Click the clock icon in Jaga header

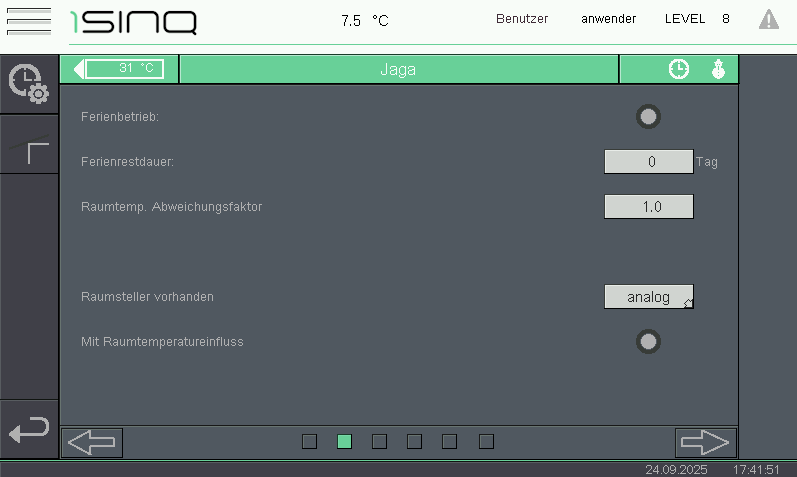pyautogui.click(x=679, y=69)
